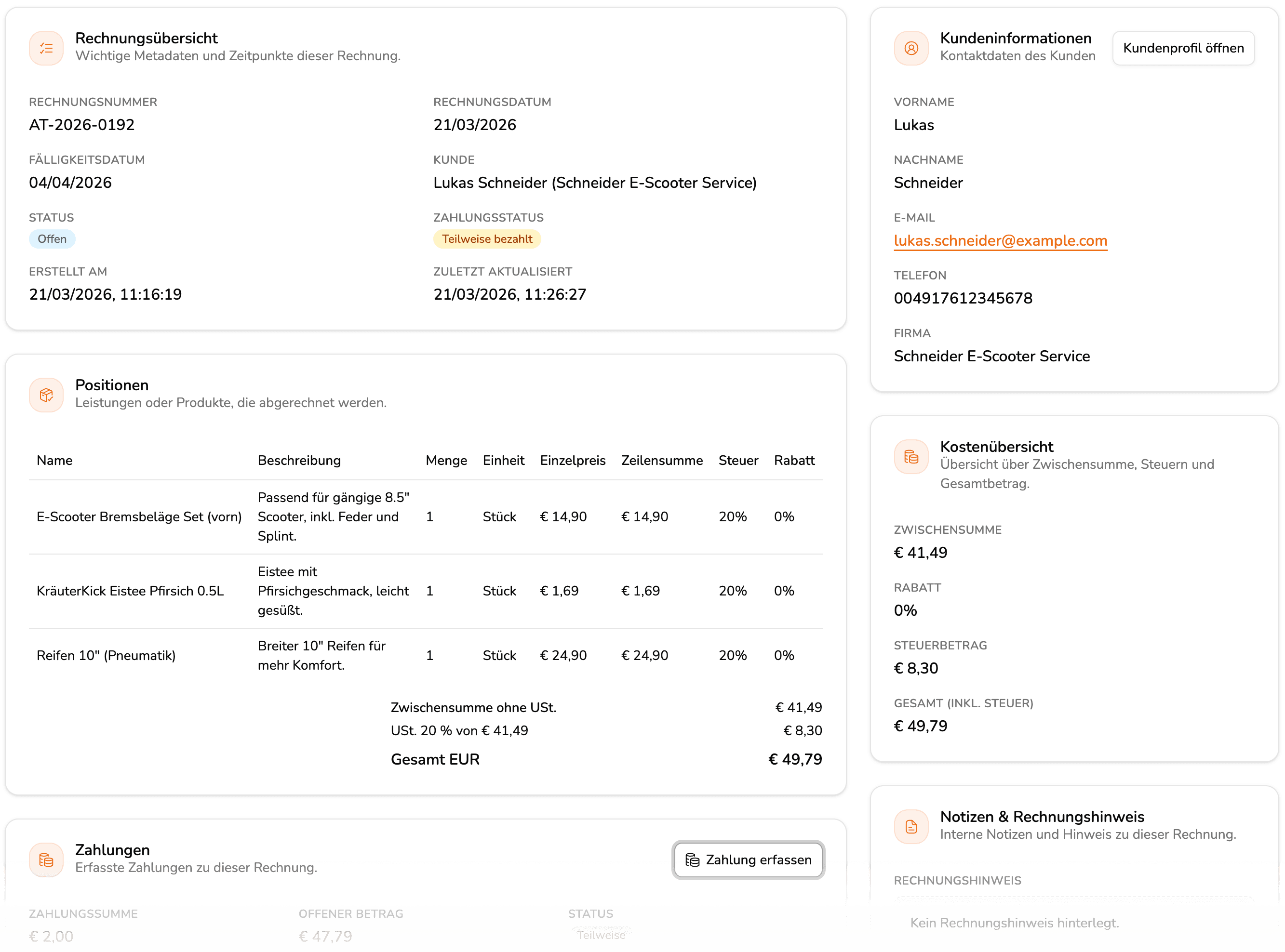Select the due date 04/04/2026
The width and height of the screenshot is (1285, 952).
[70, 183]
